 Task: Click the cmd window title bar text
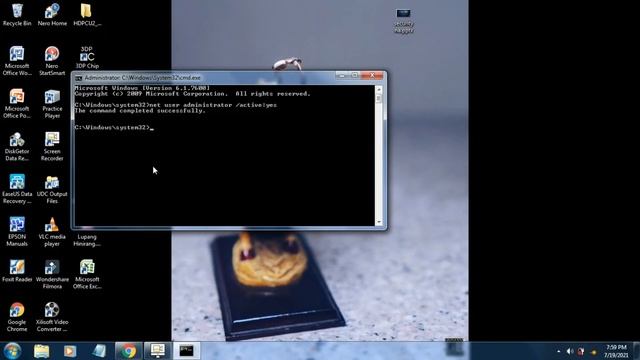pyautogui.click(x=142, y=78)
